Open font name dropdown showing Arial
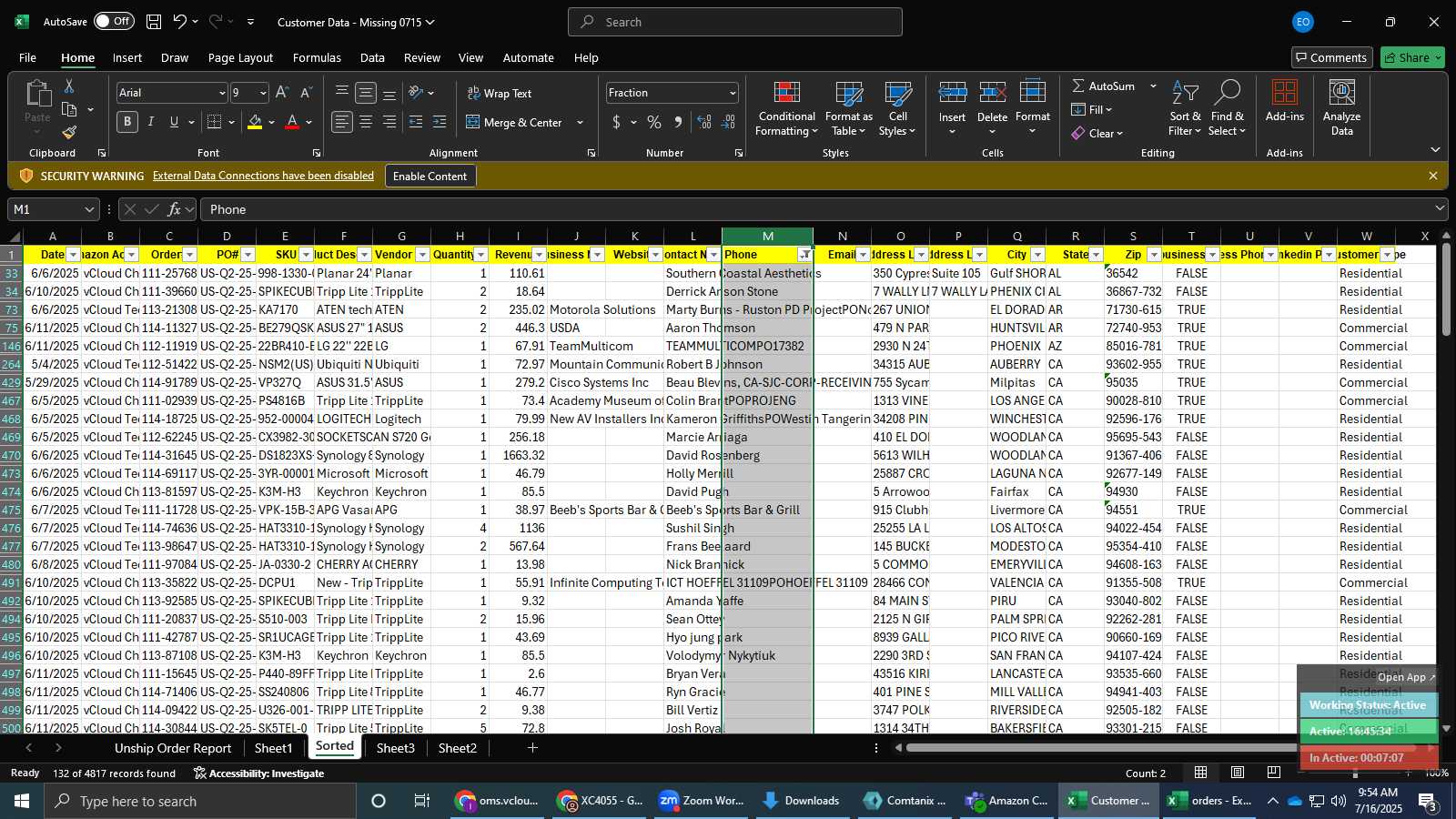This screenshot has width=1456, height=819. click(221, 93)
